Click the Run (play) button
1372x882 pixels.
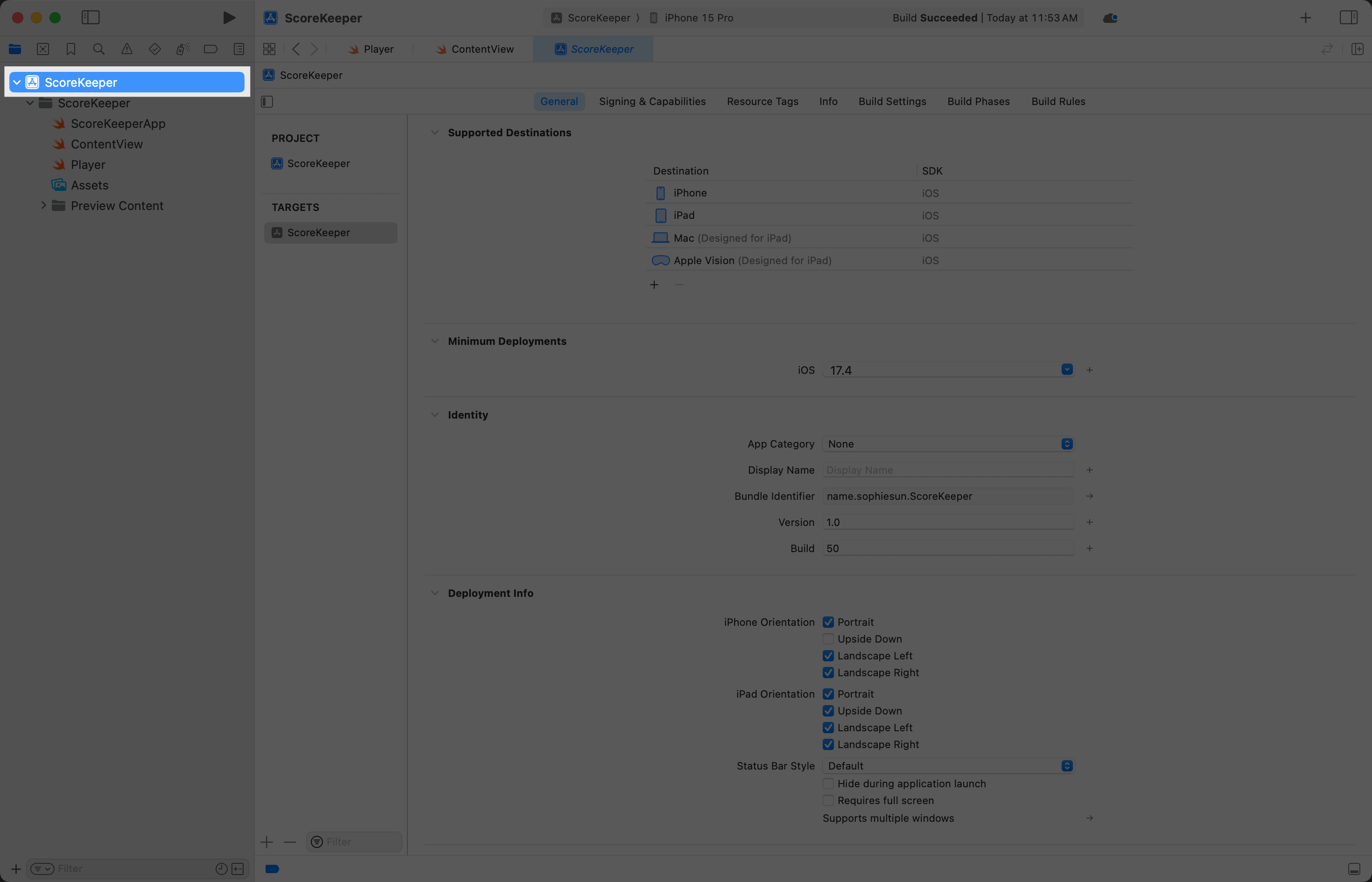coord(229,18)
